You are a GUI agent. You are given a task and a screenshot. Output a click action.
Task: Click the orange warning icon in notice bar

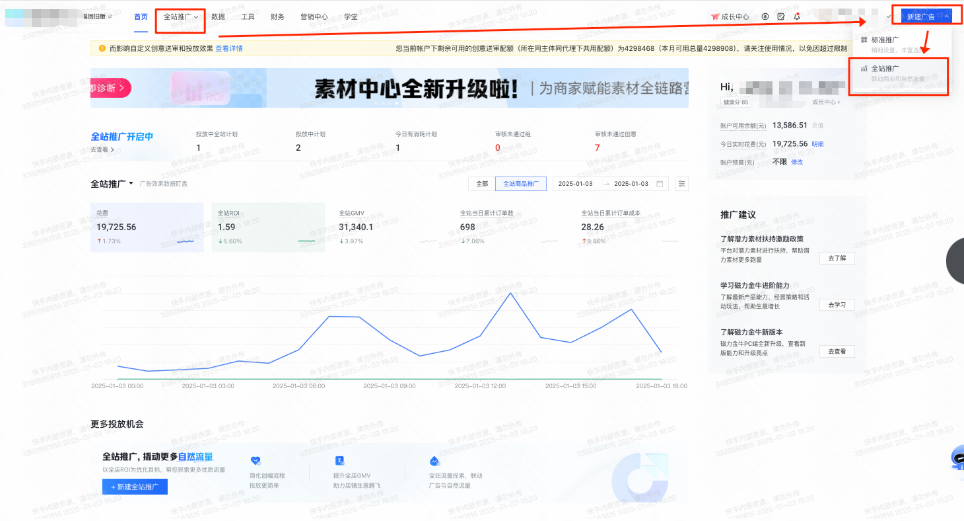102,48
